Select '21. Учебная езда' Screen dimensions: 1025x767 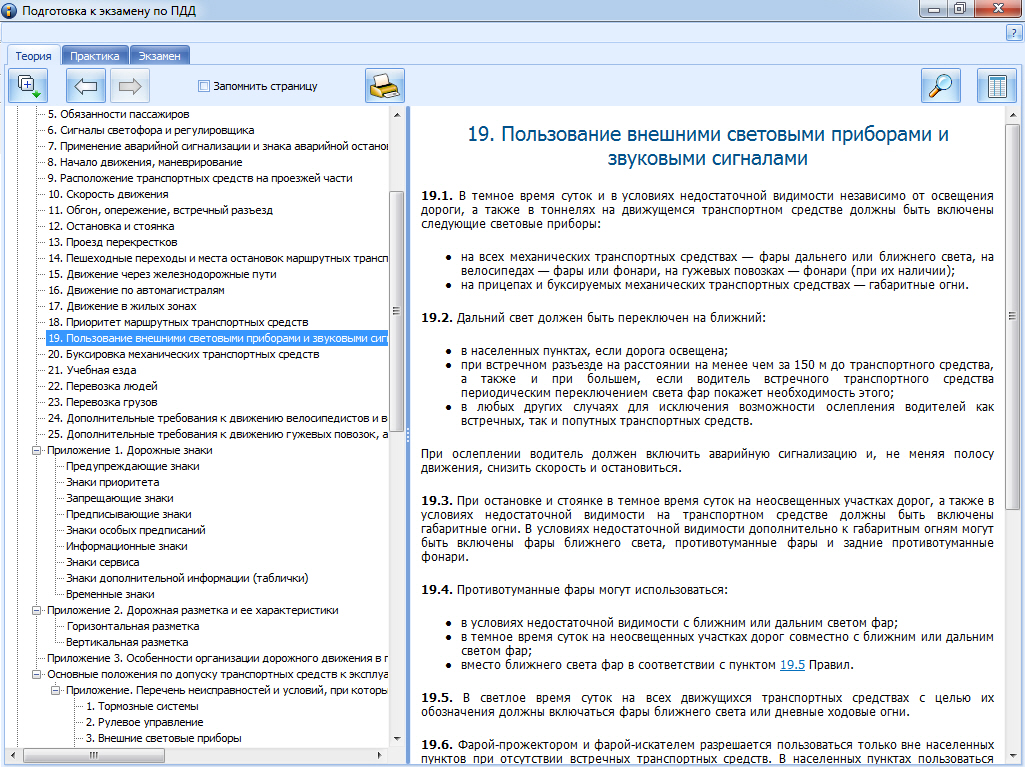[x=92, y=370]
